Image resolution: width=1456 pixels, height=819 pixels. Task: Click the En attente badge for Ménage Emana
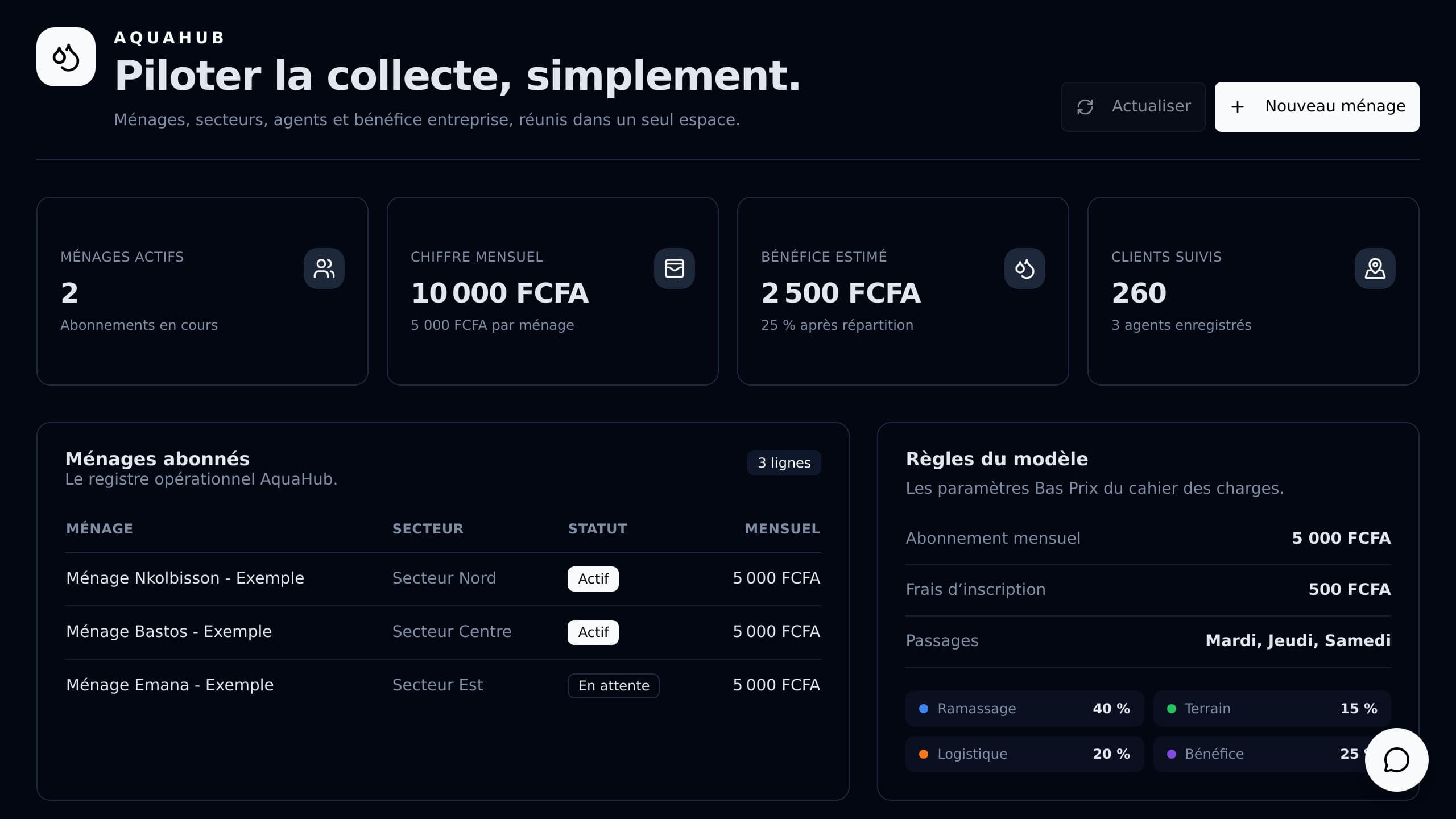point(614,686)
